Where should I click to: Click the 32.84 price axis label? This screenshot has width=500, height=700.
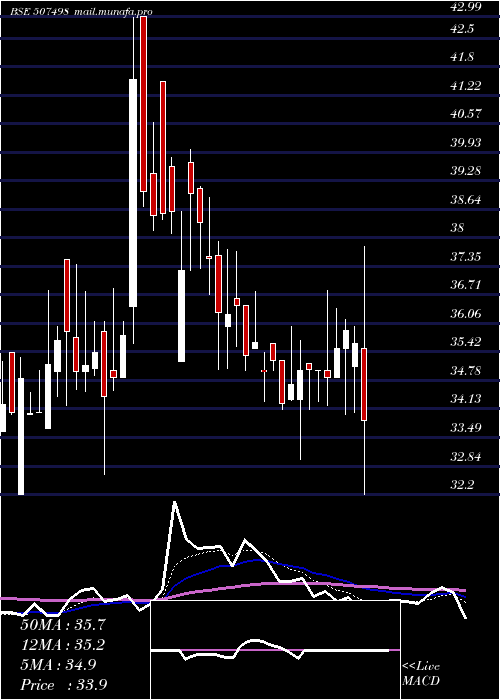tap(467, 457)
